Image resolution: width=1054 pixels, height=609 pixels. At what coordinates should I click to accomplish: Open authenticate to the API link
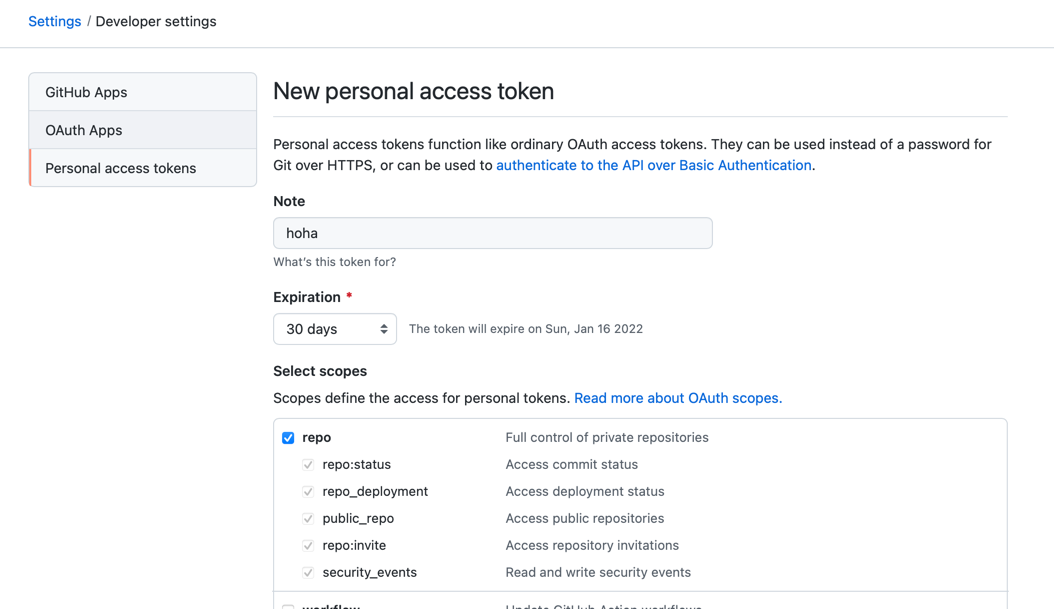[653, 165]
